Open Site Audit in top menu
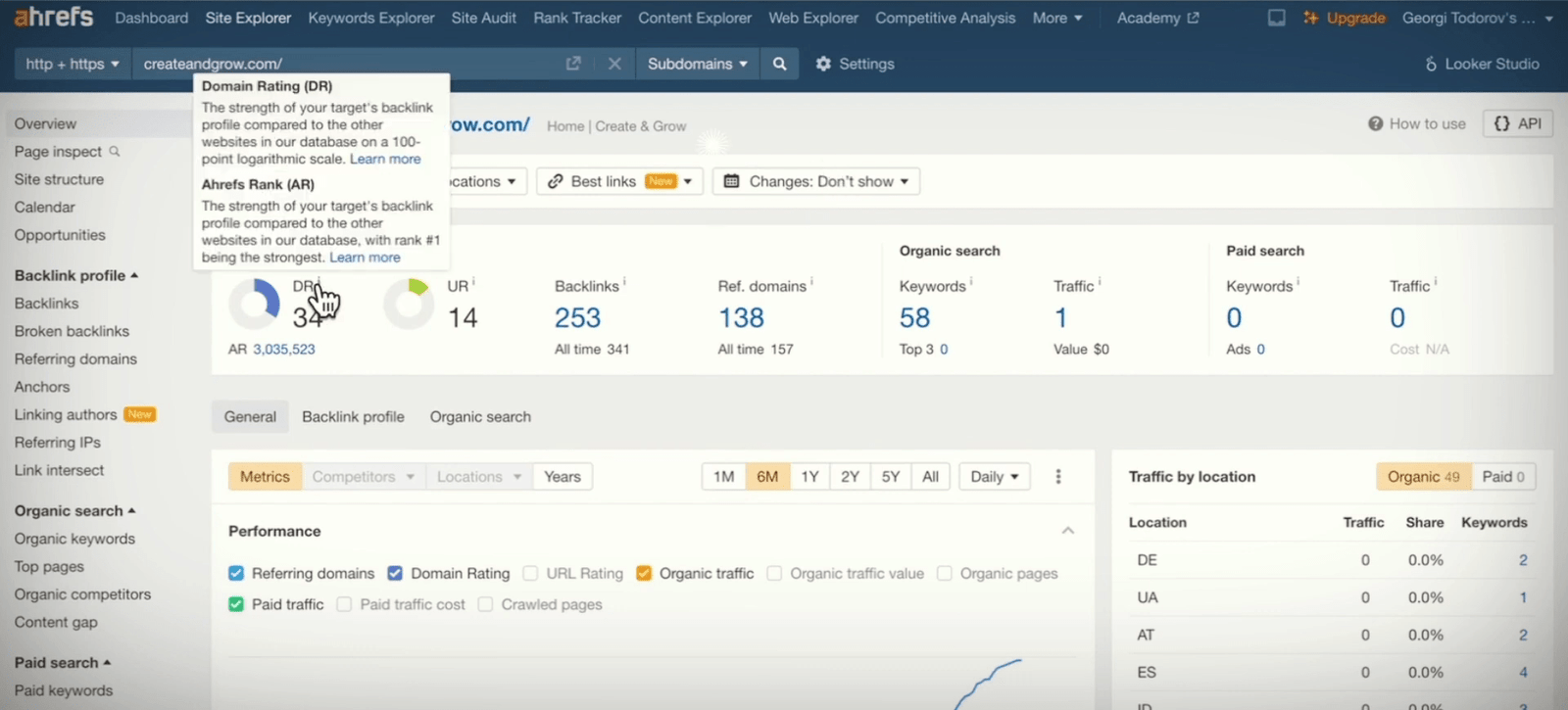The width and height of the screenshot is (1568, 710). (x=484, y=18)
